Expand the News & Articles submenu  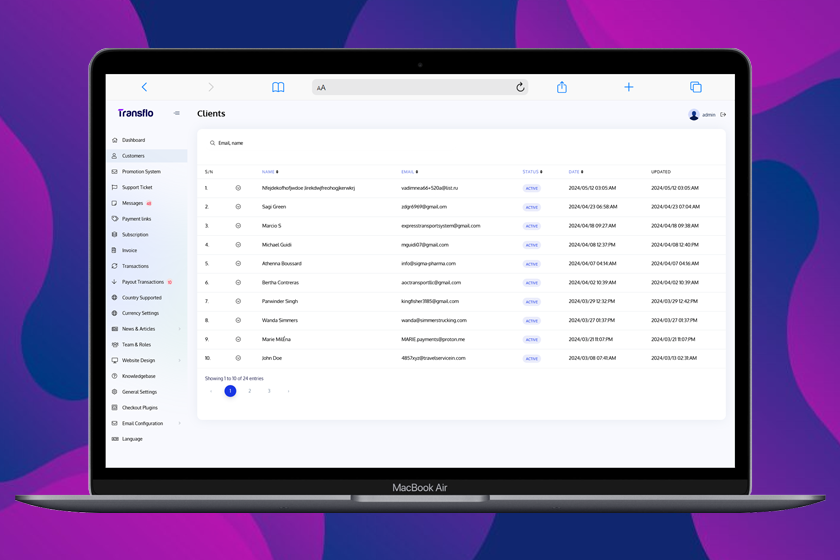pos(180,329)
